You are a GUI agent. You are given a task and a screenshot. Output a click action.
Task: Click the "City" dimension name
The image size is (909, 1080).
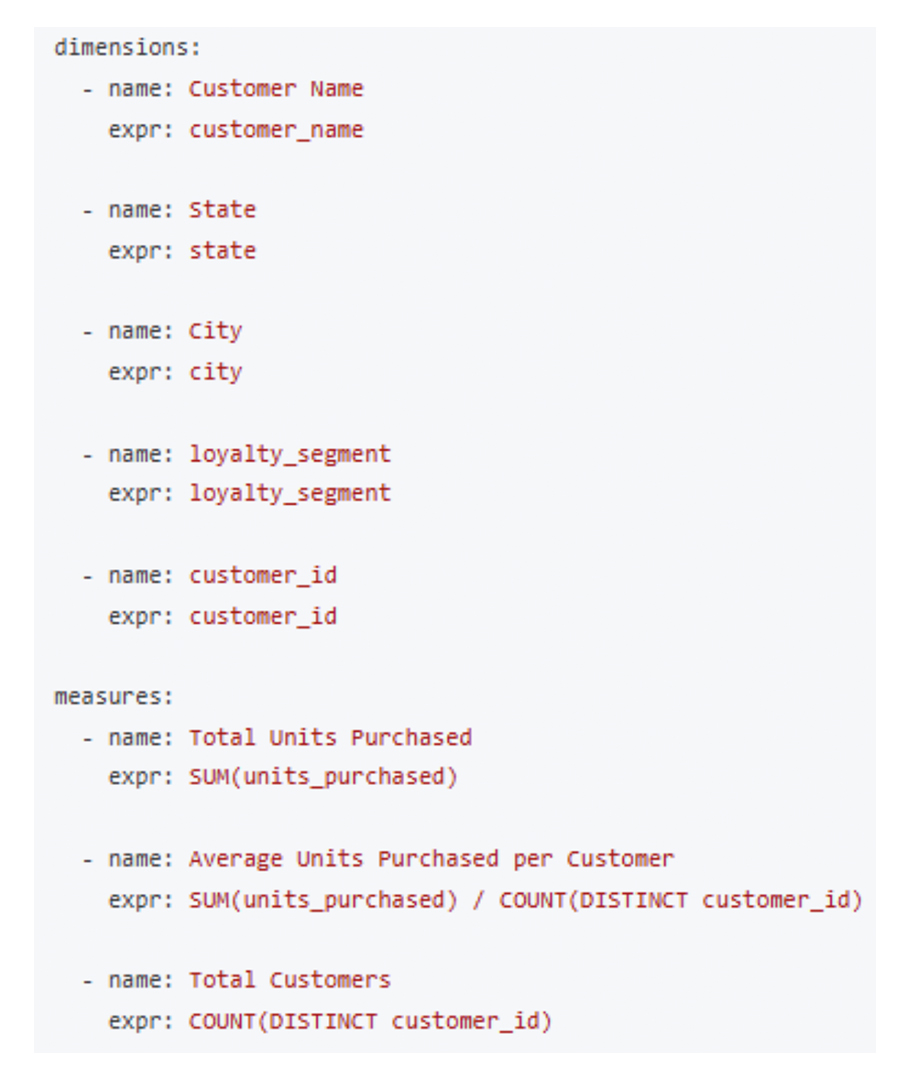215,331
